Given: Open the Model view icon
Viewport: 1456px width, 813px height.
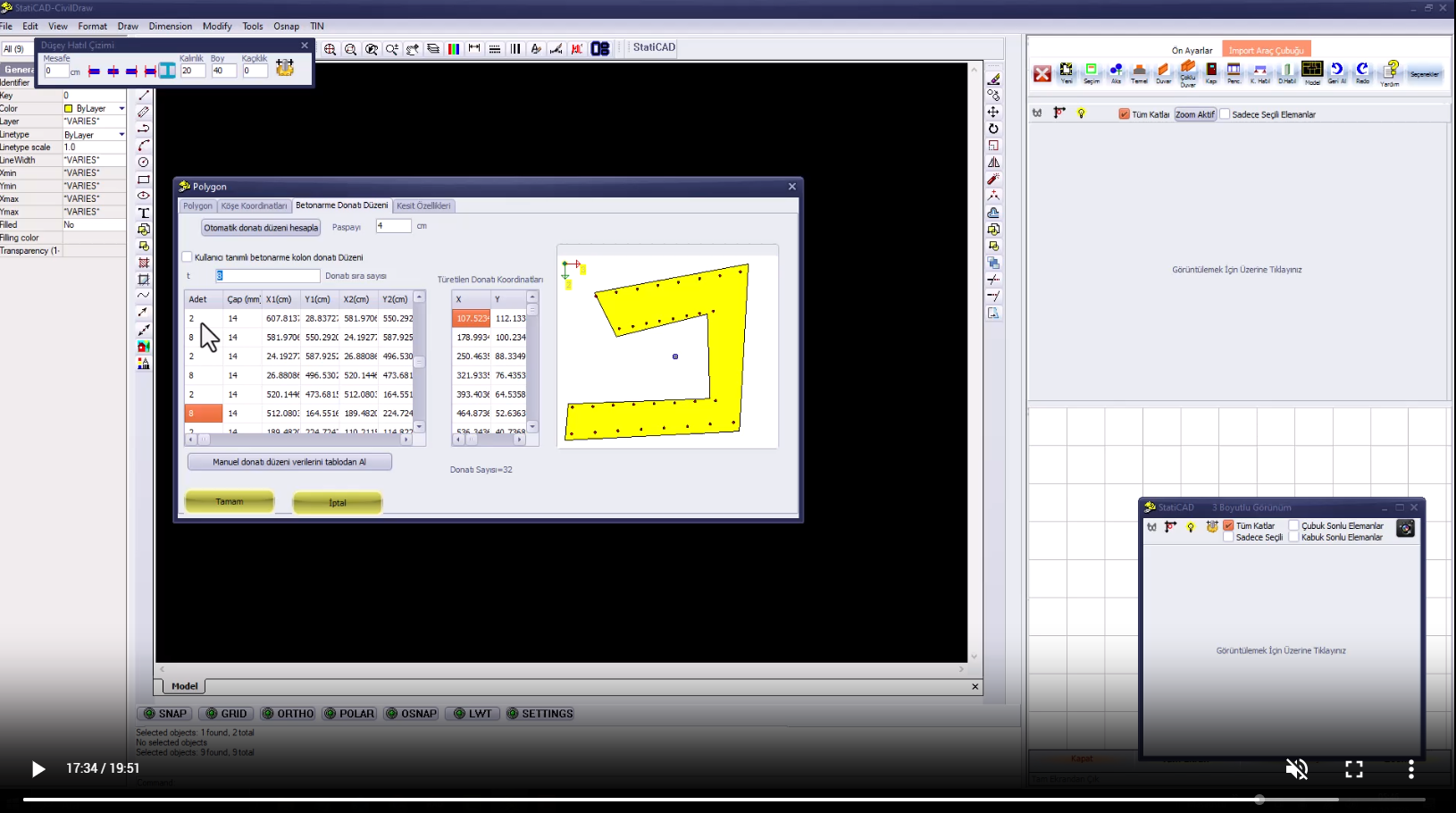Looking at the screenshot, I should 1311,71.
